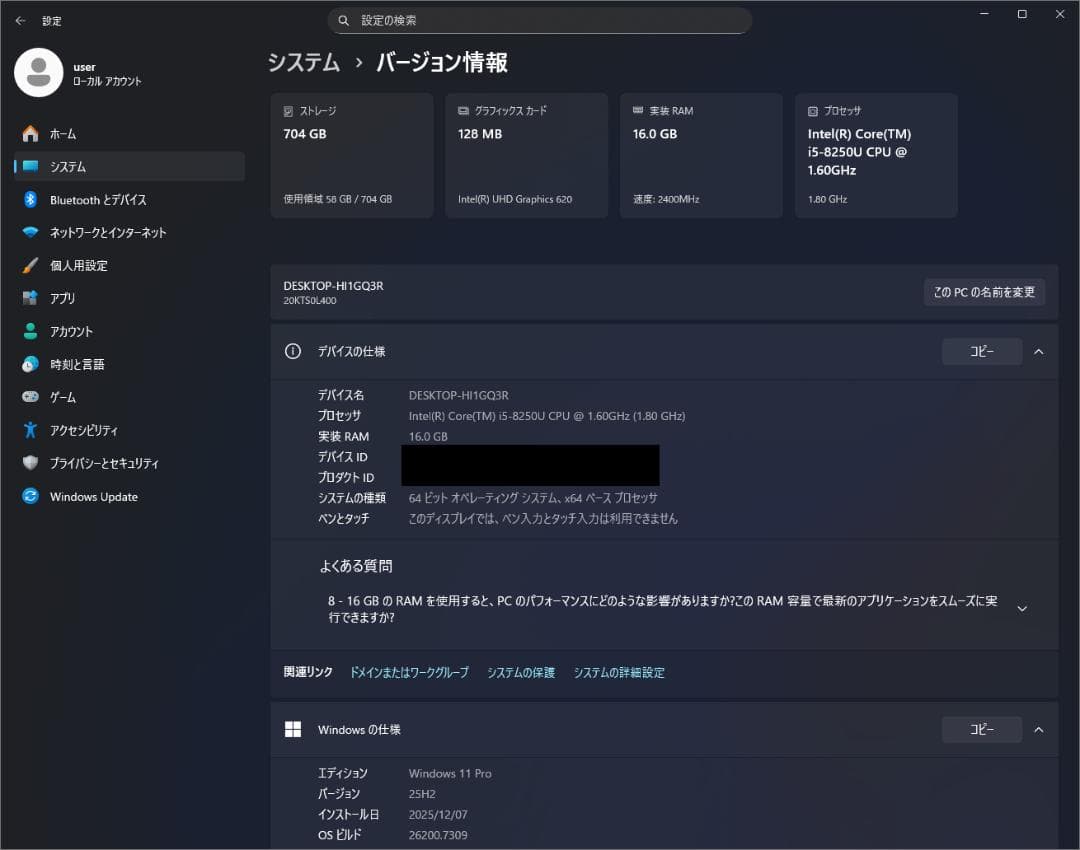Viewport: 1080px width, 850px height.
Task: Click この PC の名前を変更 button
Action: [x=984, y=292]
